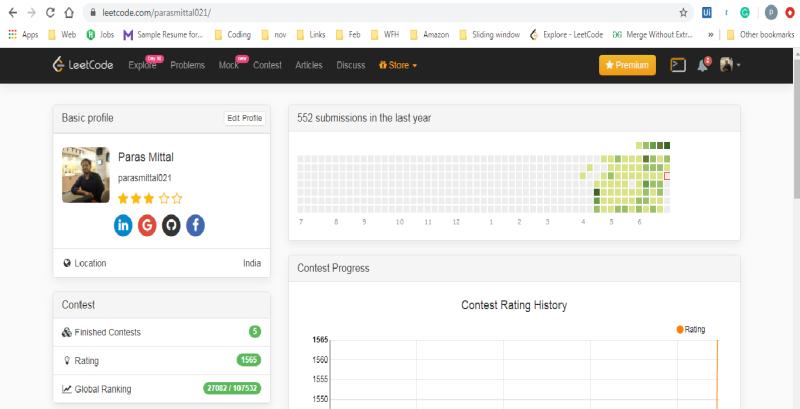Open the Discuss nav item
Screen dimensions: 800x409
[351, 65]
